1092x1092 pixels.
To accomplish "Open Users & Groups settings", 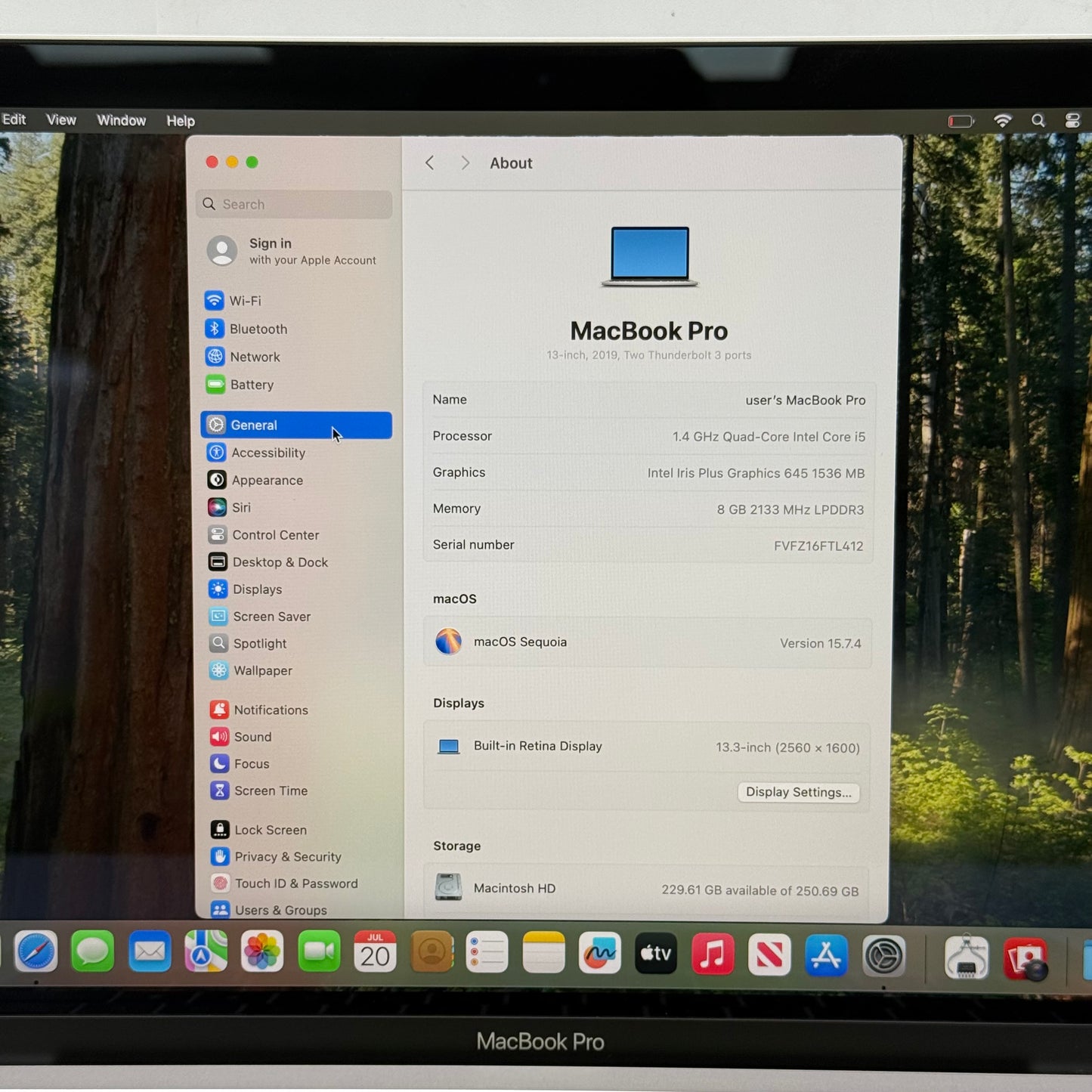I will point(295,909).
